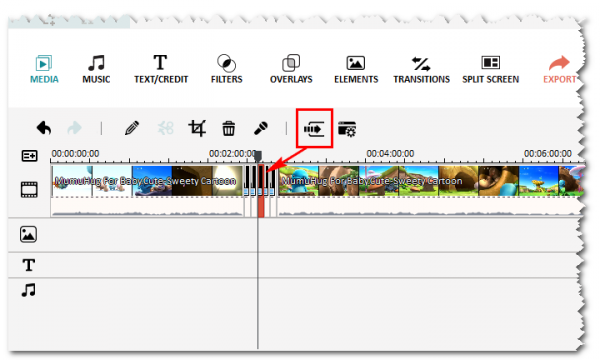
Task: Click the playhead marker on the ruler
Action: [258, 156]
